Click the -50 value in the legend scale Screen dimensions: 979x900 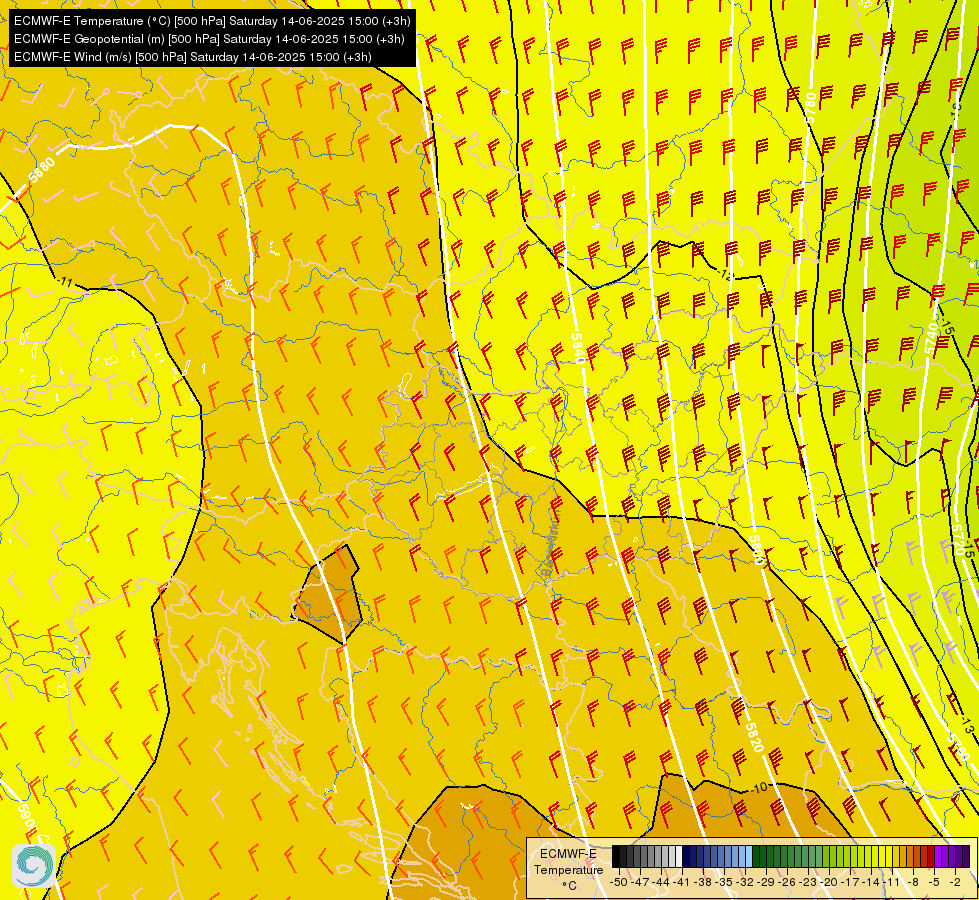tap(619, 882)
